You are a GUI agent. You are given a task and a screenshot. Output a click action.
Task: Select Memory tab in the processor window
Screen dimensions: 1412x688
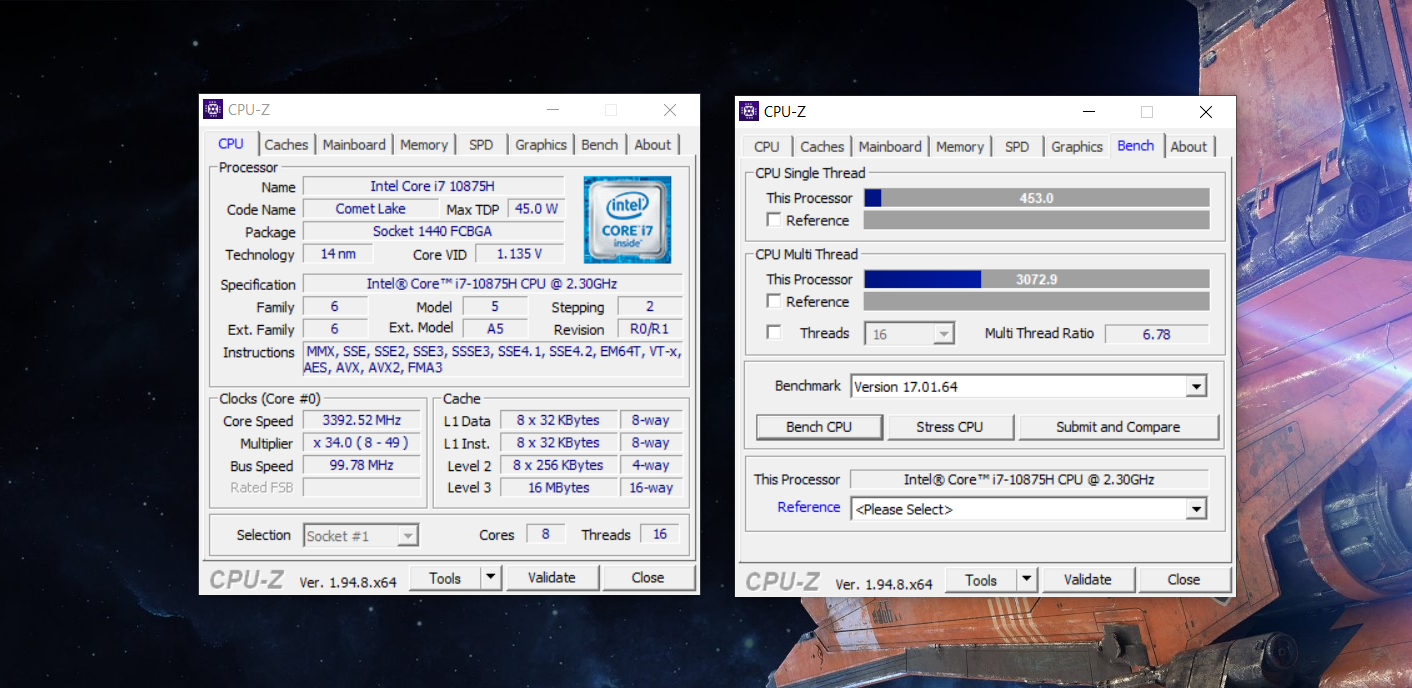(424, 145)
